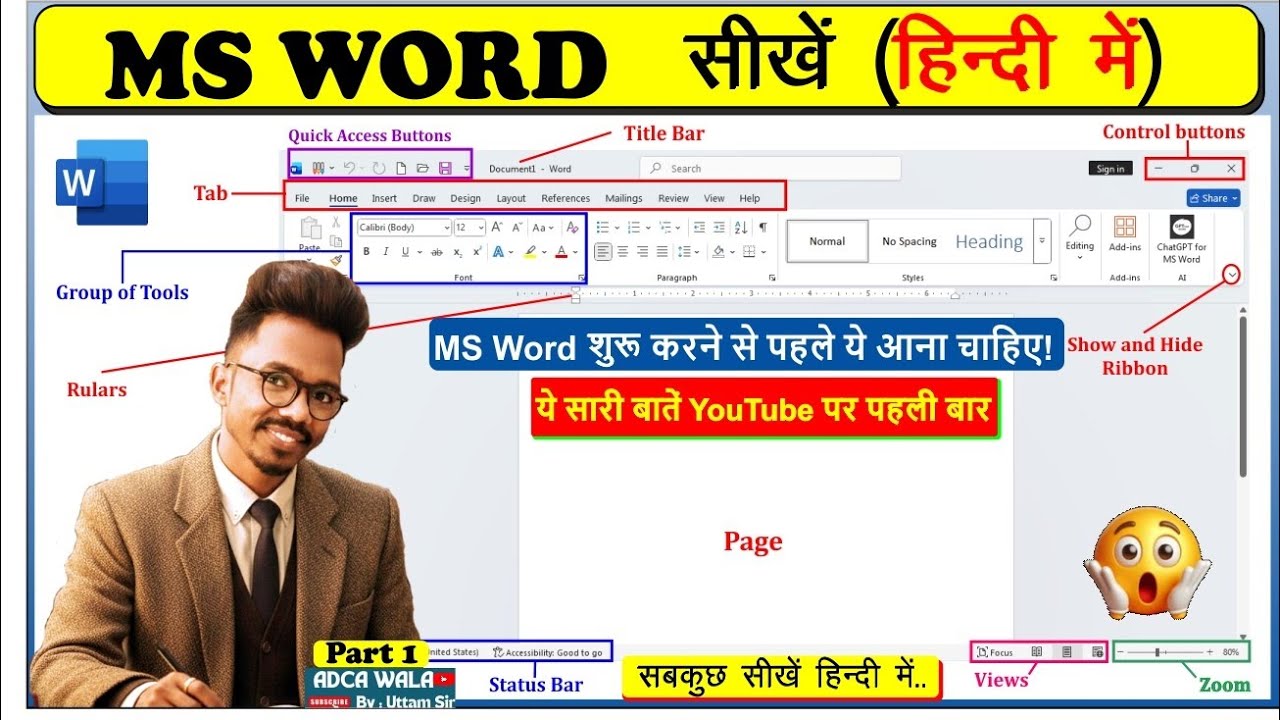Click the zoom in plus icon
This screenshot has height=720, width=1280.
(x=1210, y=652)
